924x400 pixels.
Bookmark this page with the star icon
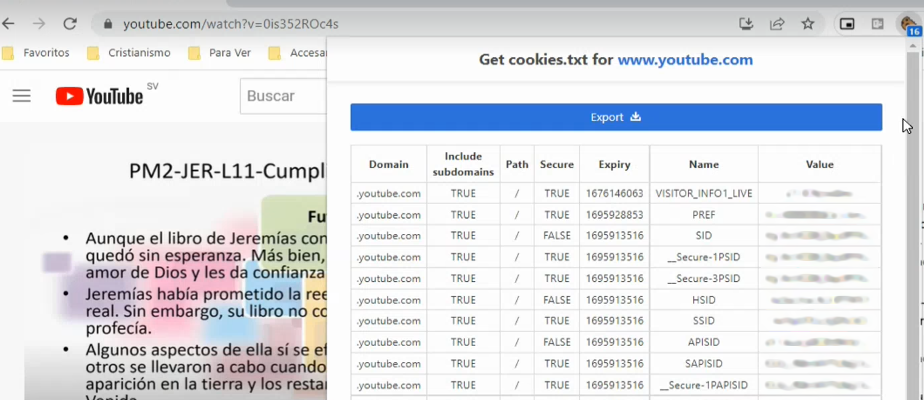(808, 24)
